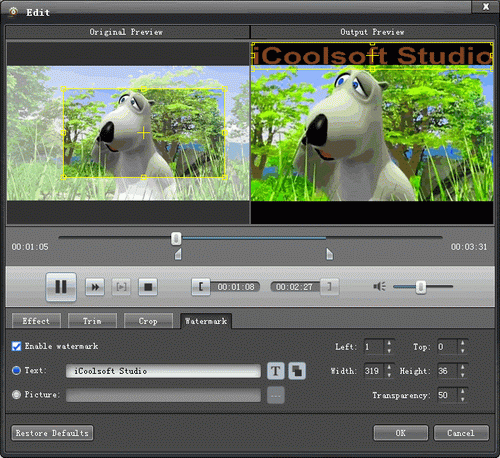The height and width of the screenshot is (458, 500).
Task: Click the Top value field
Action: click(447, 347)
